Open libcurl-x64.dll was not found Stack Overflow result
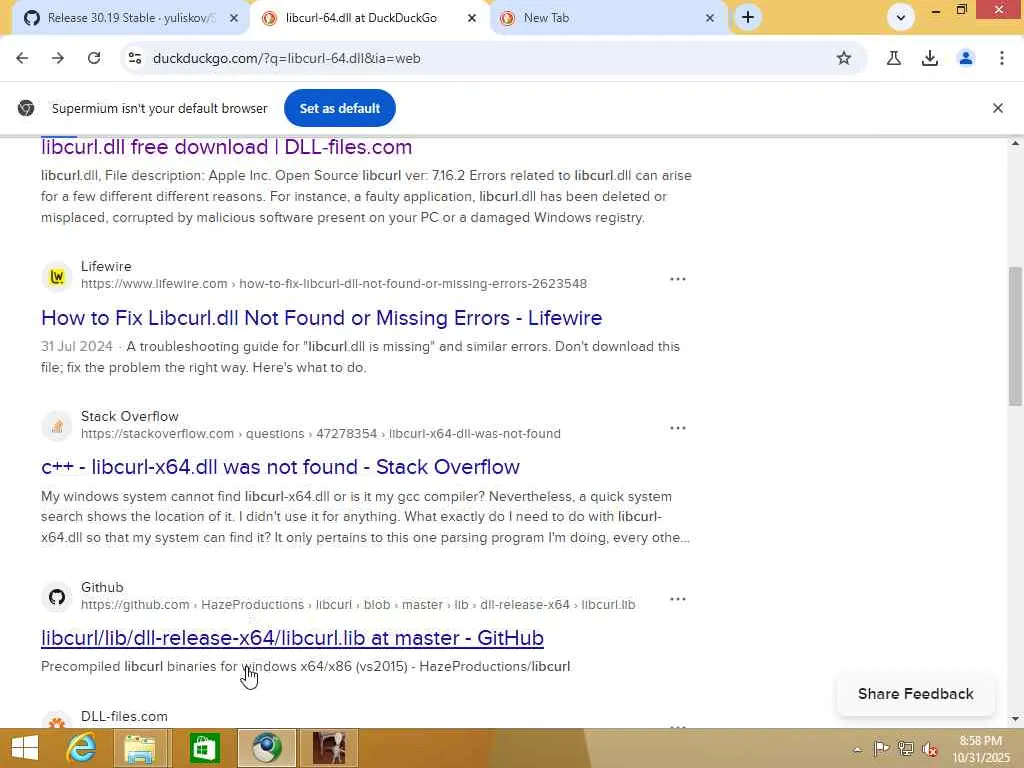The height and width of the screenshot is (768, 1024). click(x=280, y=467)
